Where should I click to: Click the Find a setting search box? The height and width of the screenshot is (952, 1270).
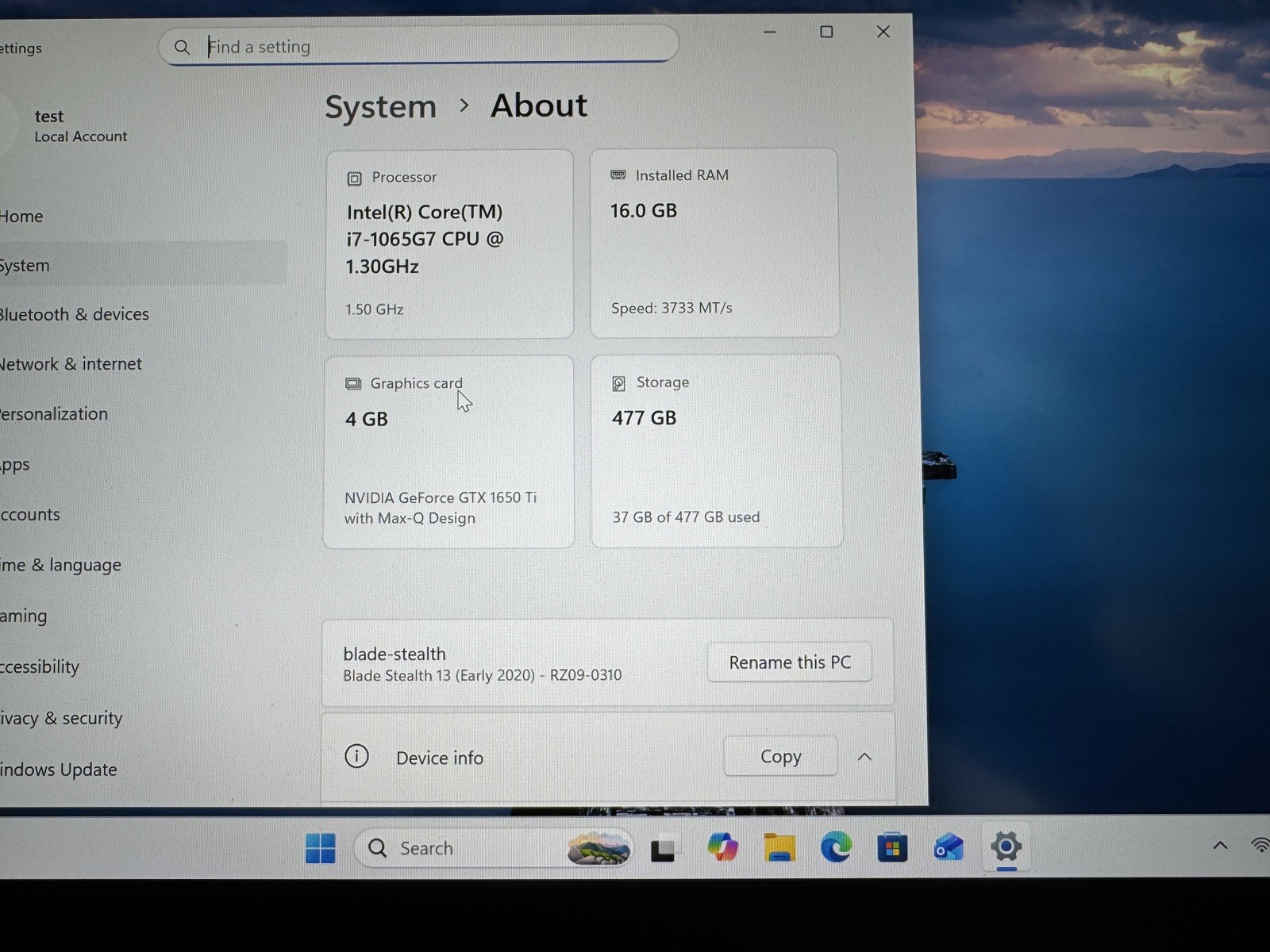(x=418, y=46)
